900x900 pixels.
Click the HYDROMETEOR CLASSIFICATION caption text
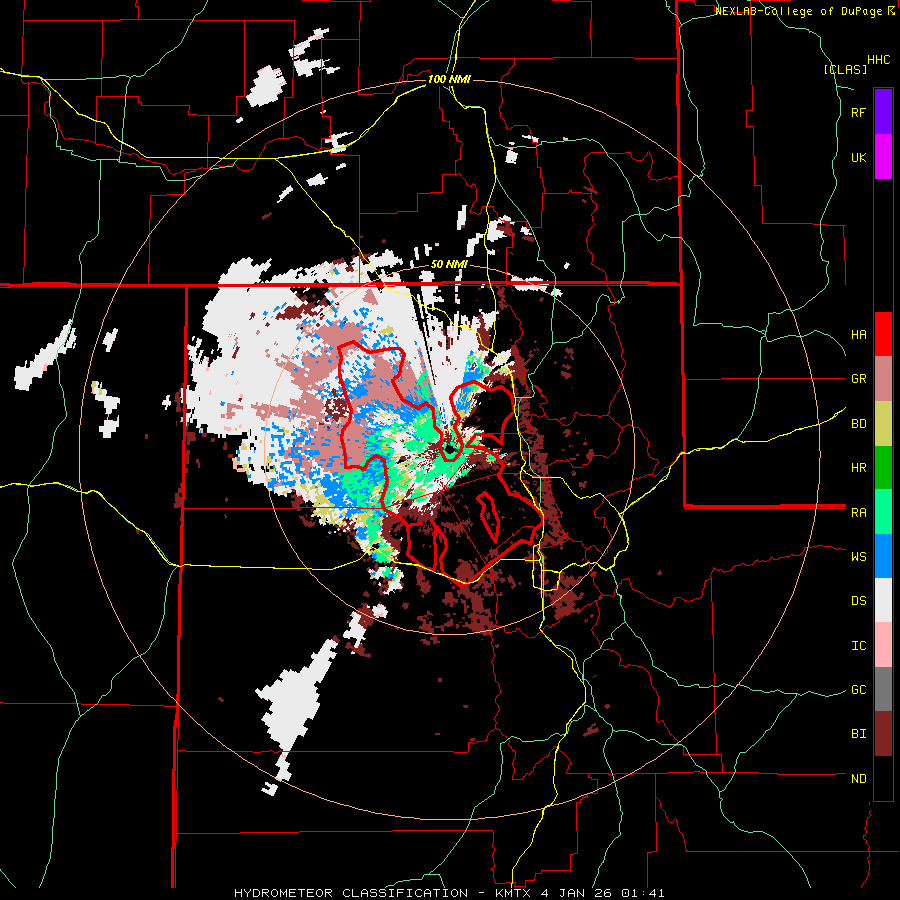[x=351, y=893]
